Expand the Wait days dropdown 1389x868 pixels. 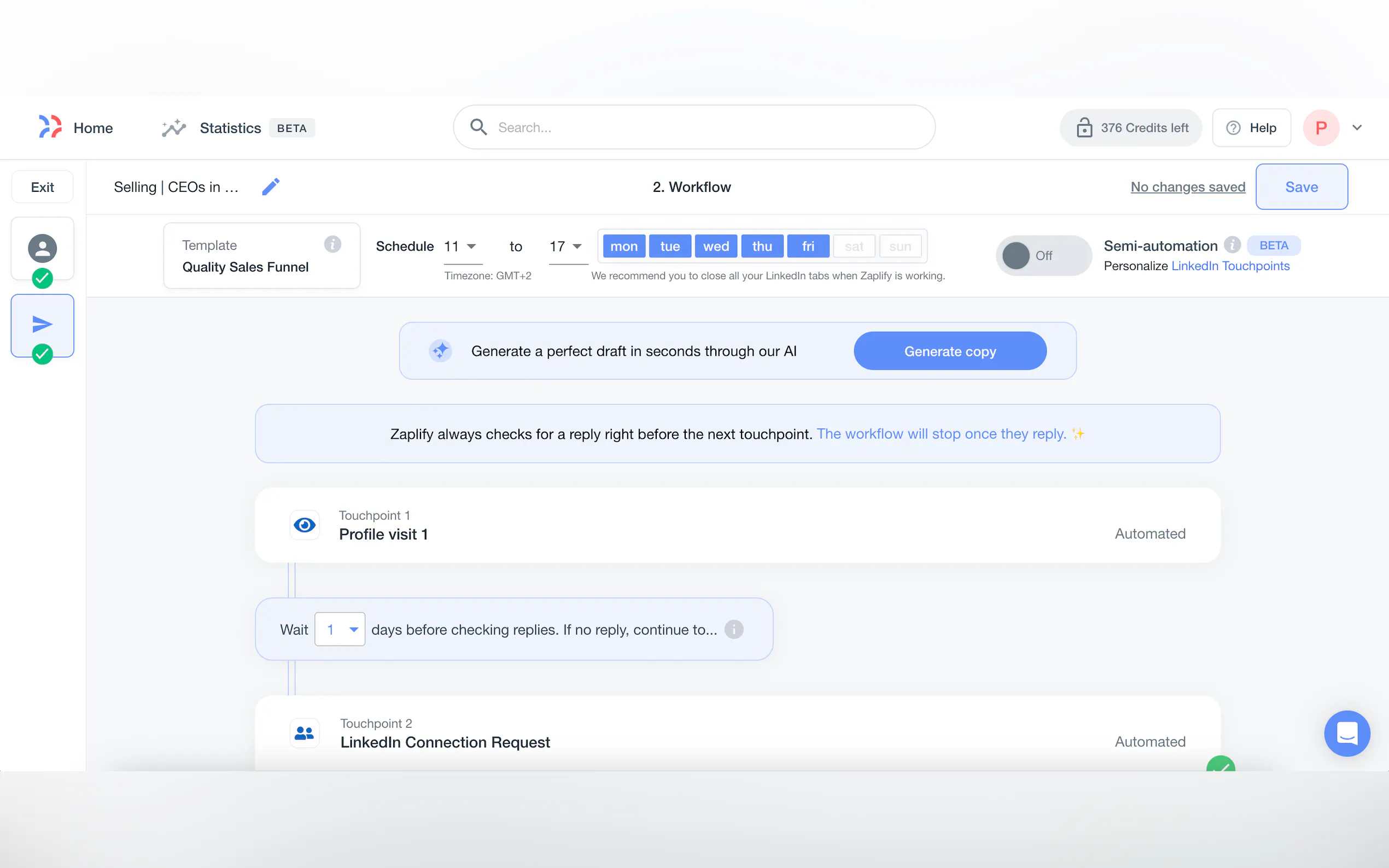click(x=340, y=629)
